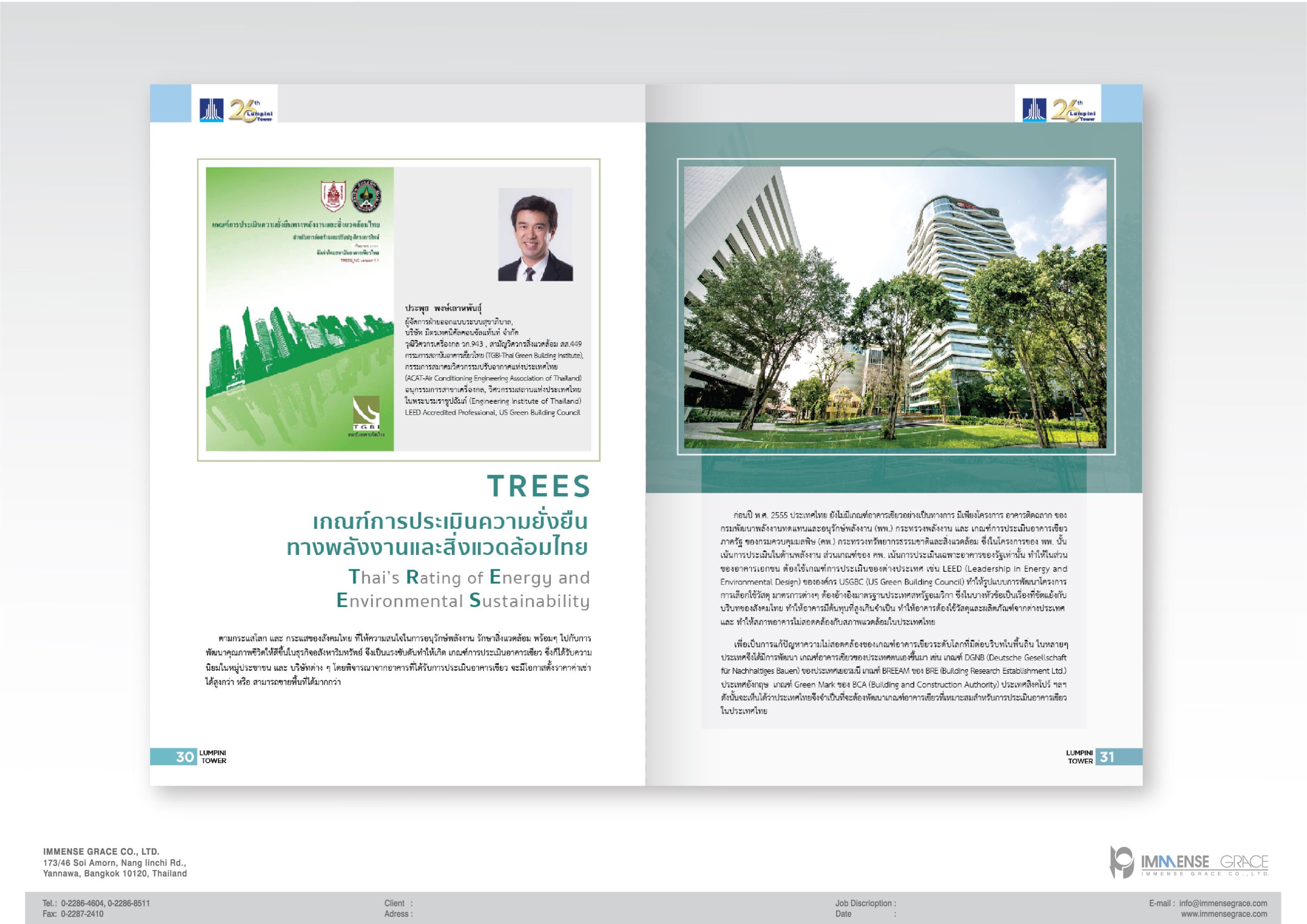This screenshot has width=1307, height=924.
Task: Click the 26th Lumpini Tower emblem top left
Action: click(x=251, y=110)
